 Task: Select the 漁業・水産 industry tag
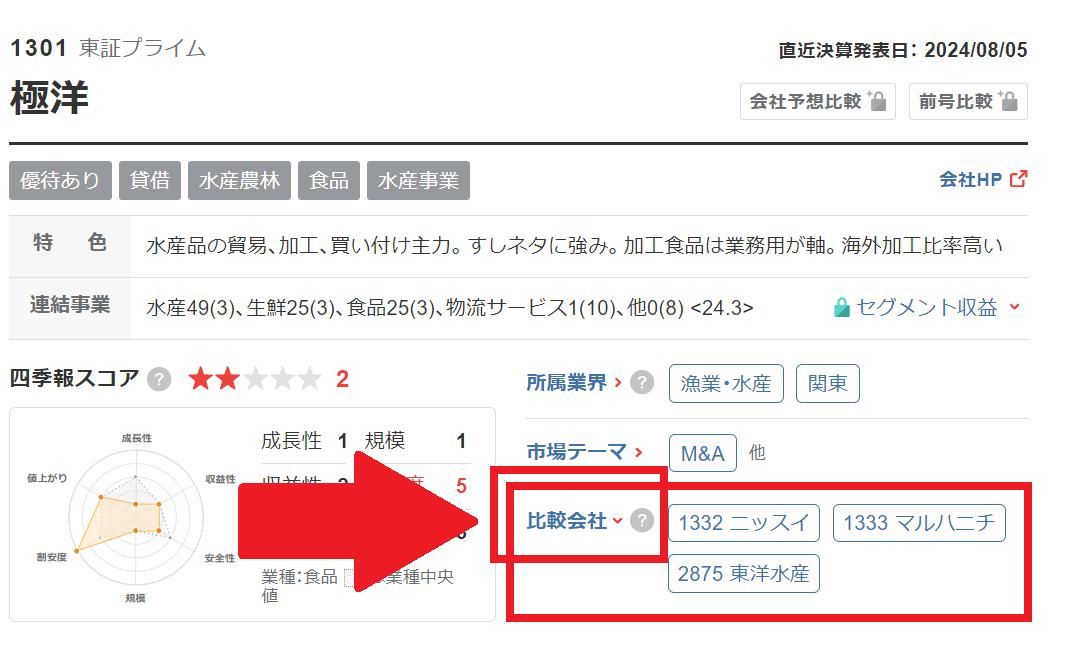coord(726,384)
